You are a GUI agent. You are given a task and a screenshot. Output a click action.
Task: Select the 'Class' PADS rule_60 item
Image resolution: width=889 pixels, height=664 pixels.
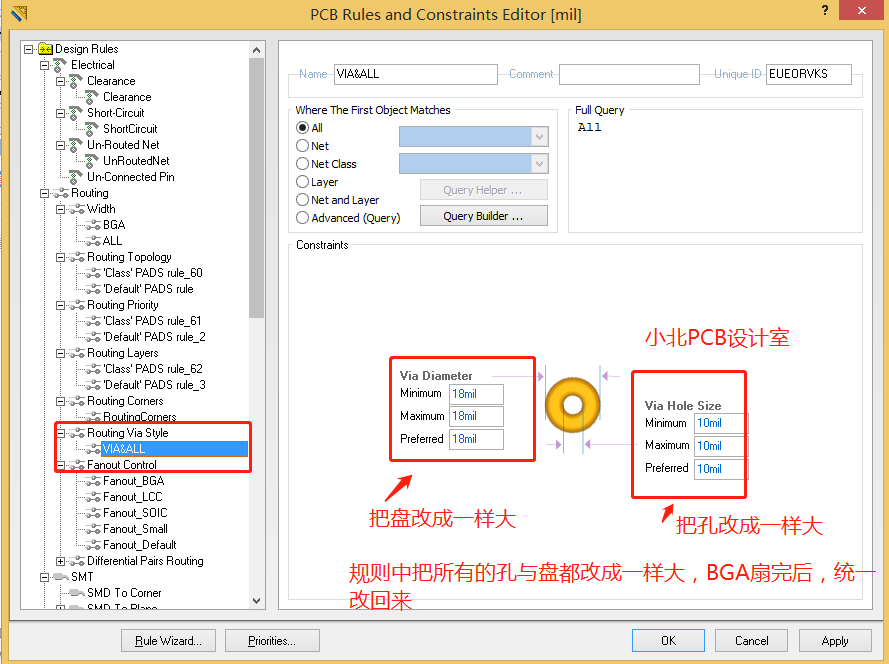point(153,273)
